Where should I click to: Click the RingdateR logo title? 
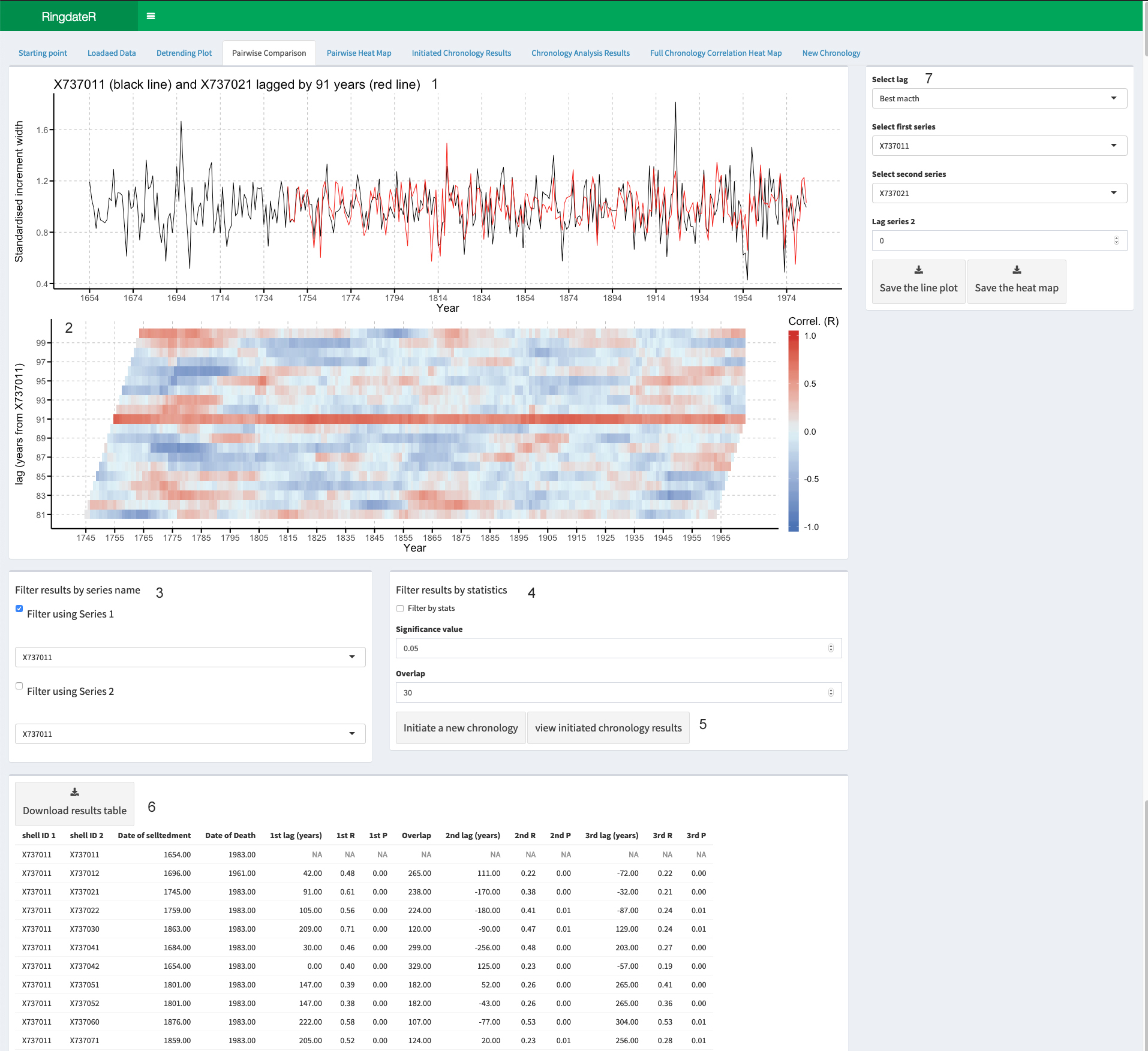click(69, 17)
